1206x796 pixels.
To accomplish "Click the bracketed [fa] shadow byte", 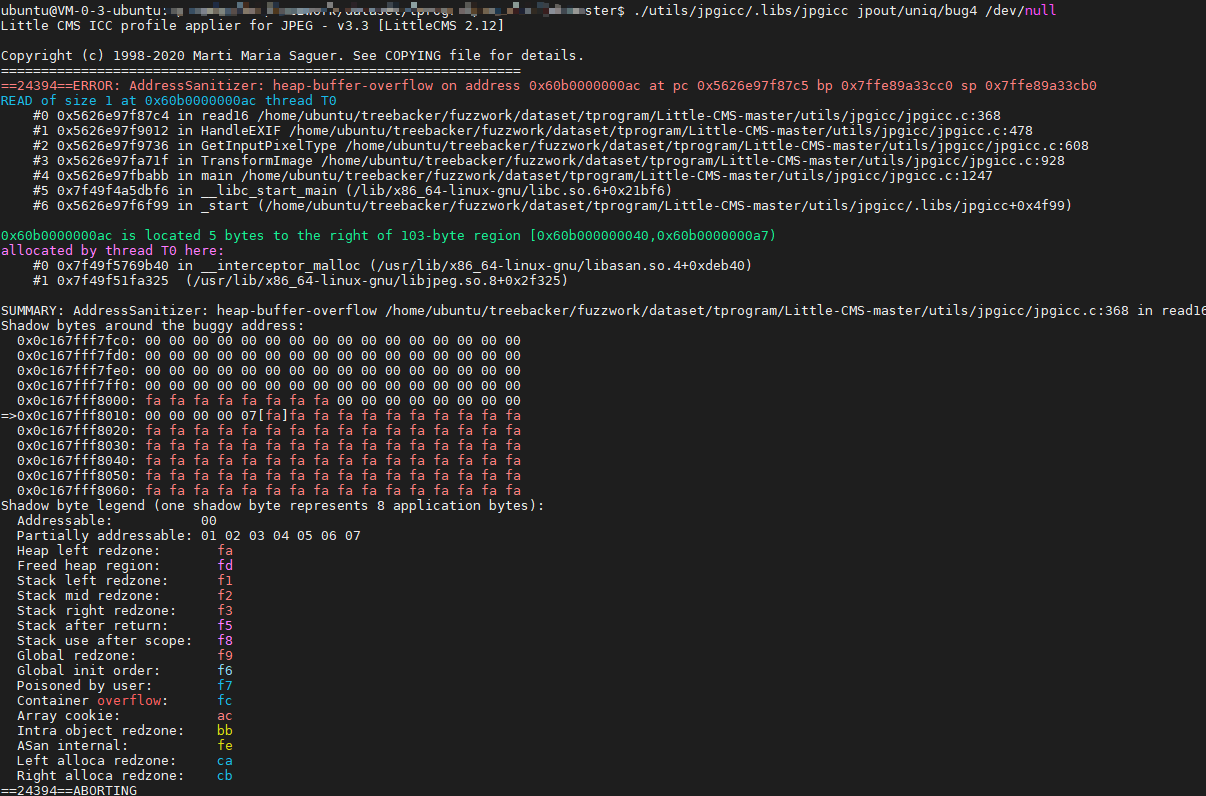I will 273,415.
